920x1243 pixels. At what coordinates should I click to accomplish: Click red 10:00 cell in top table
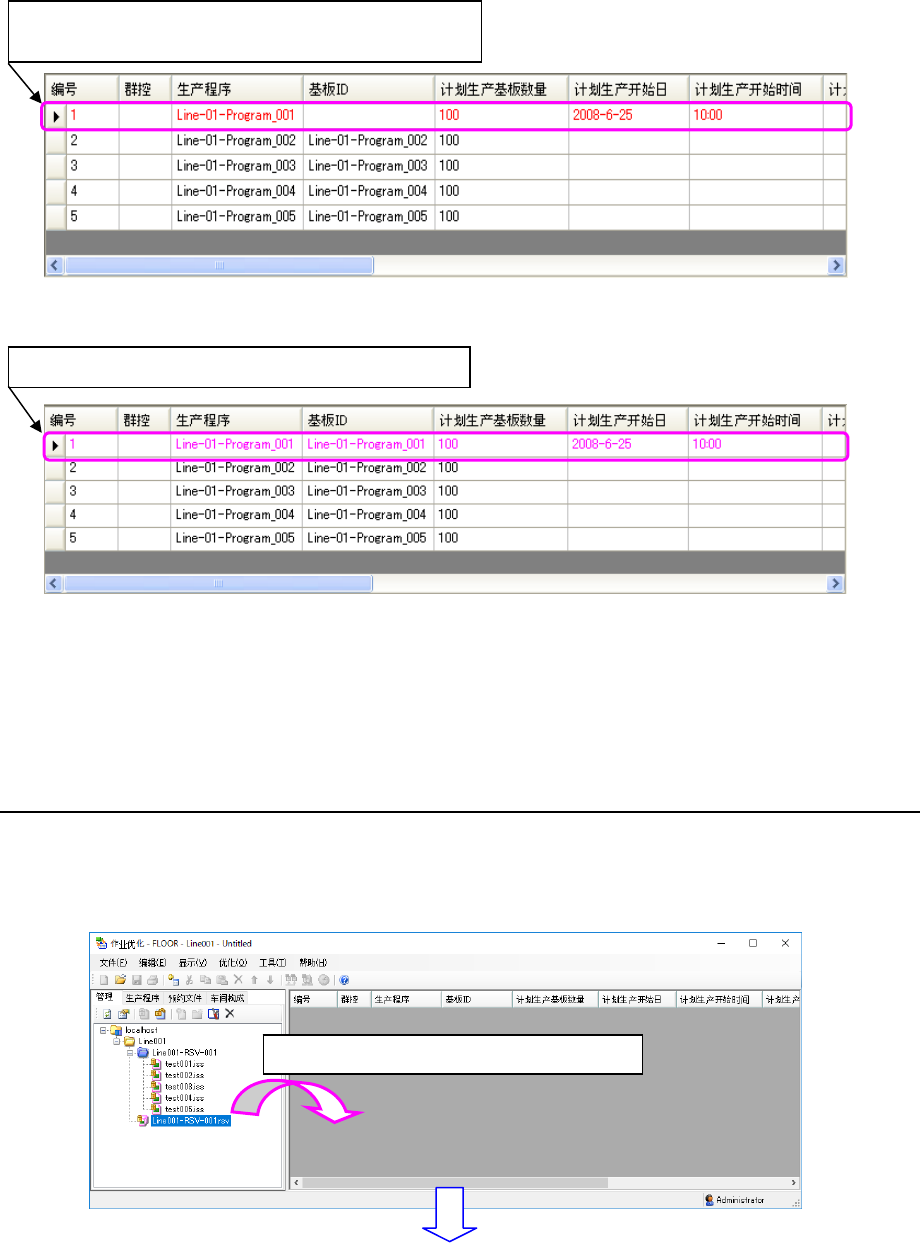[755, 115]
